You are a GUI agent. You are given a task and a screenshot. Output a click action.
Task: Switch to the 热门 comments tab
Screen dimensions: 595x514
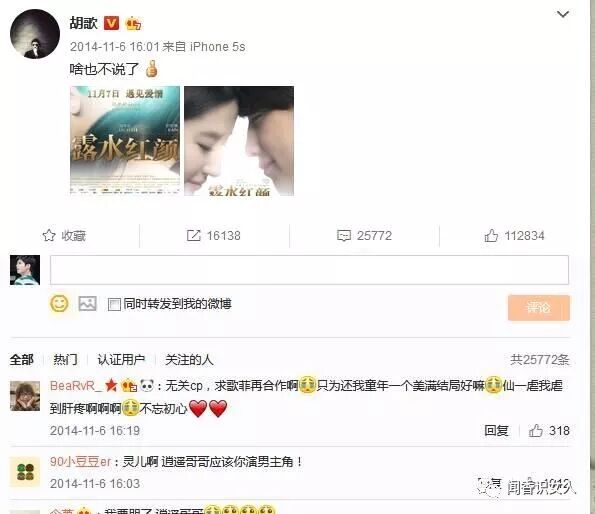pos(65,359)
